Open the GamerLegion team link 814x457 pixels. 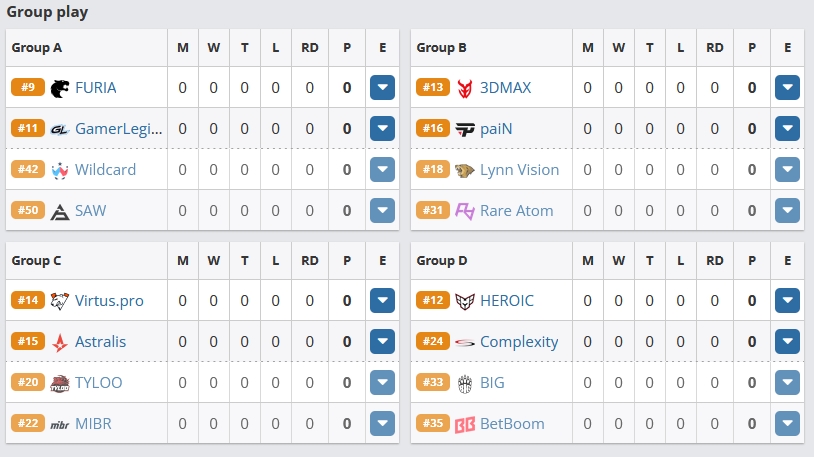click(118, 129)
